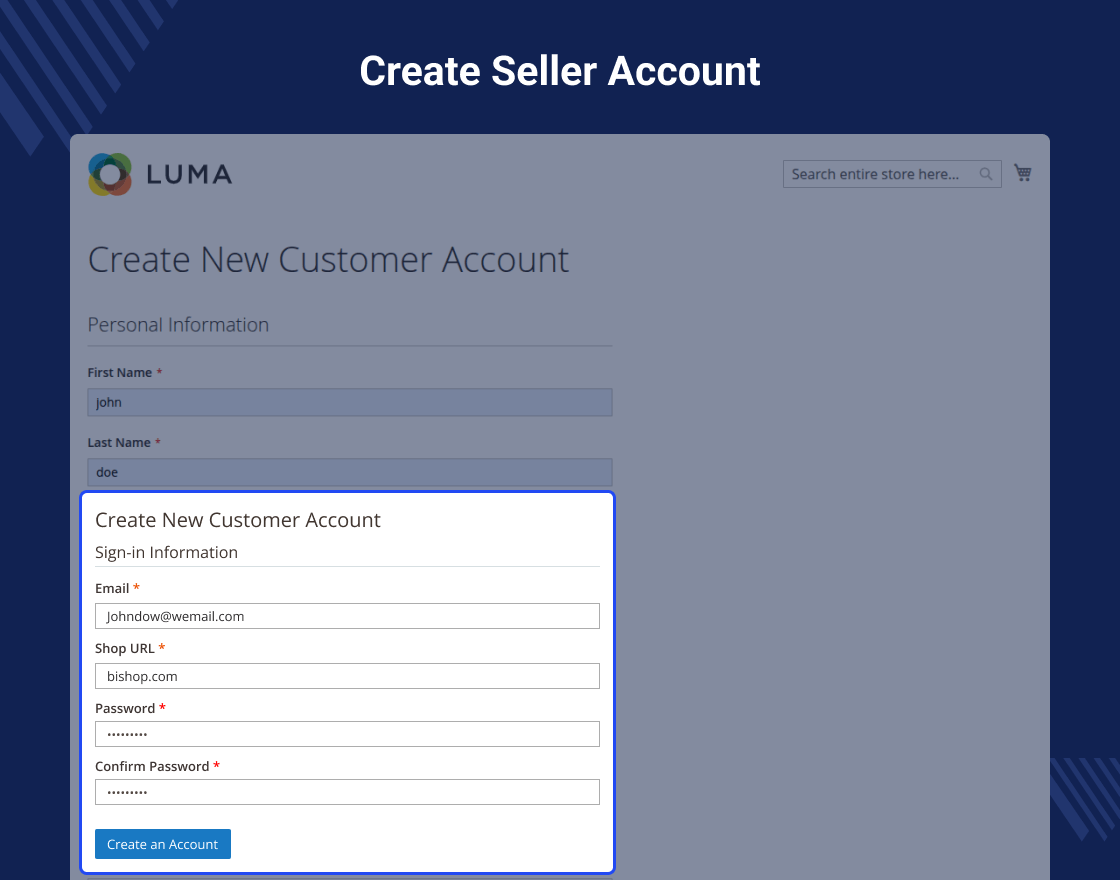This screenshot has height=880, width=1120.
Task: Click the dimmed 'Create New Customer Account' page title
Action: click(329, 259)
